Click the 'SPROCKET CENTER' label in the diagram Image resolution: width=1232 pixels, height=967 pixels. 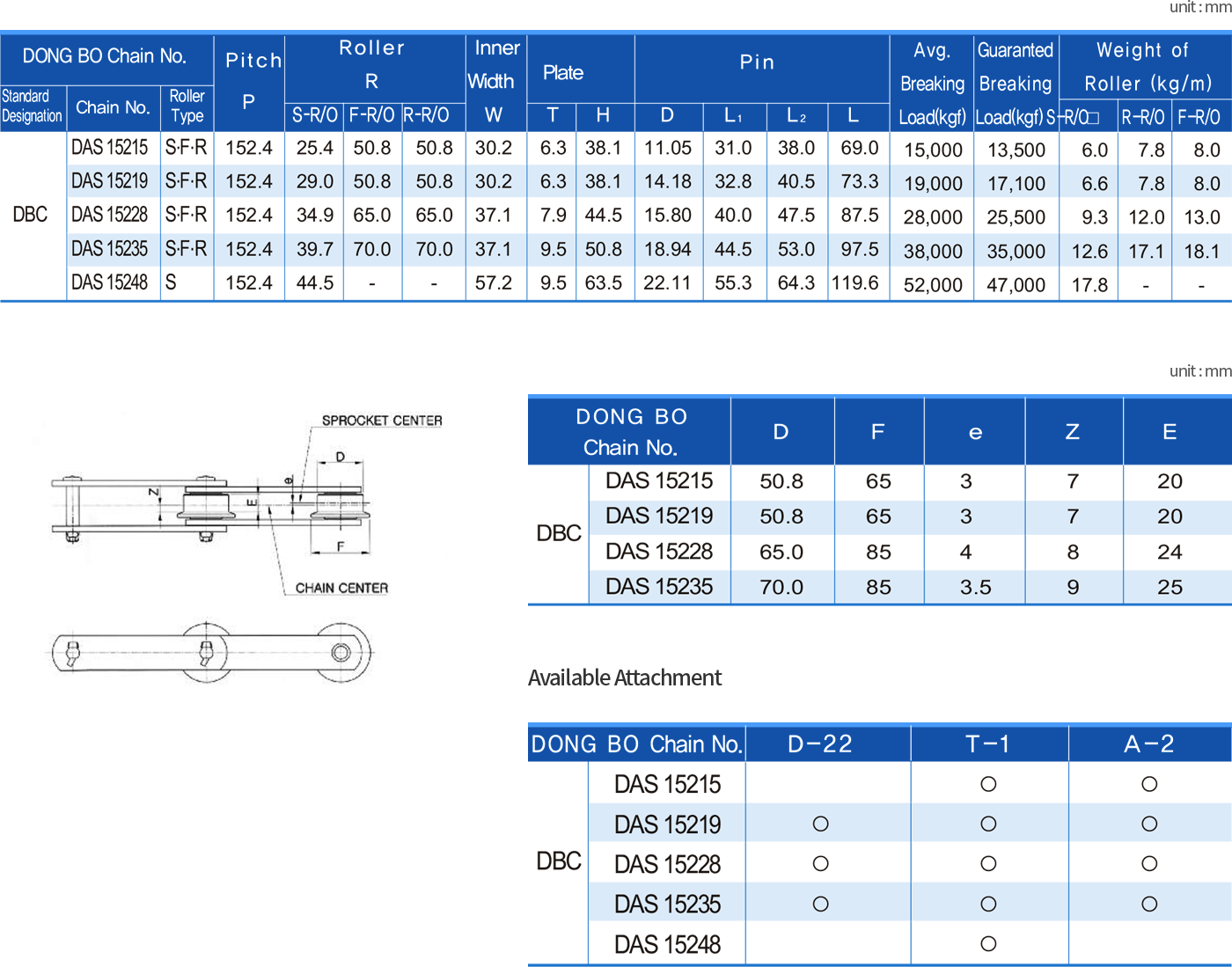click(382, 421)
